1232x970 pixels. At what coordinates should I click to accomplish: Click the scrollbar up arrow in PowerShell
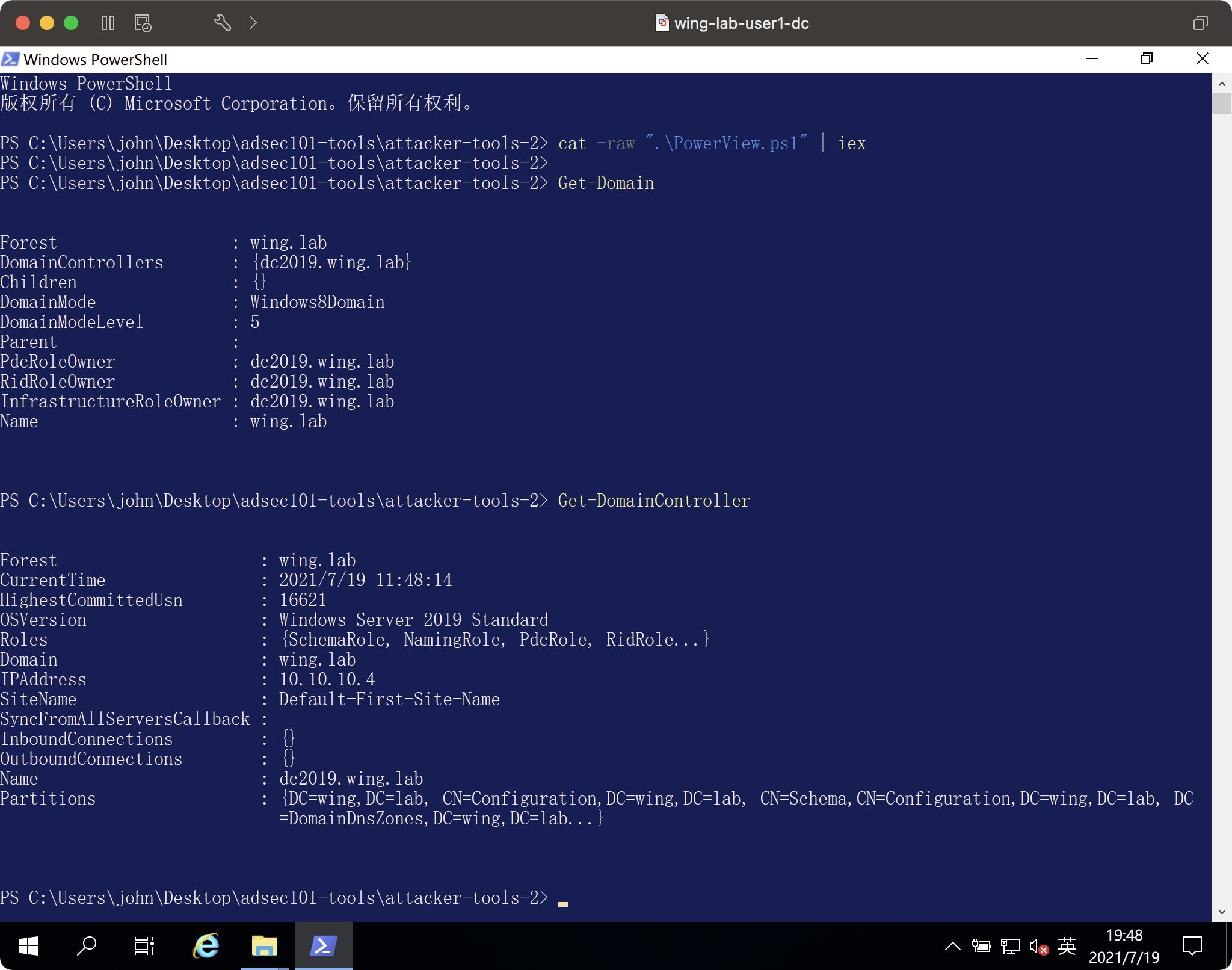pos(1221,84)
